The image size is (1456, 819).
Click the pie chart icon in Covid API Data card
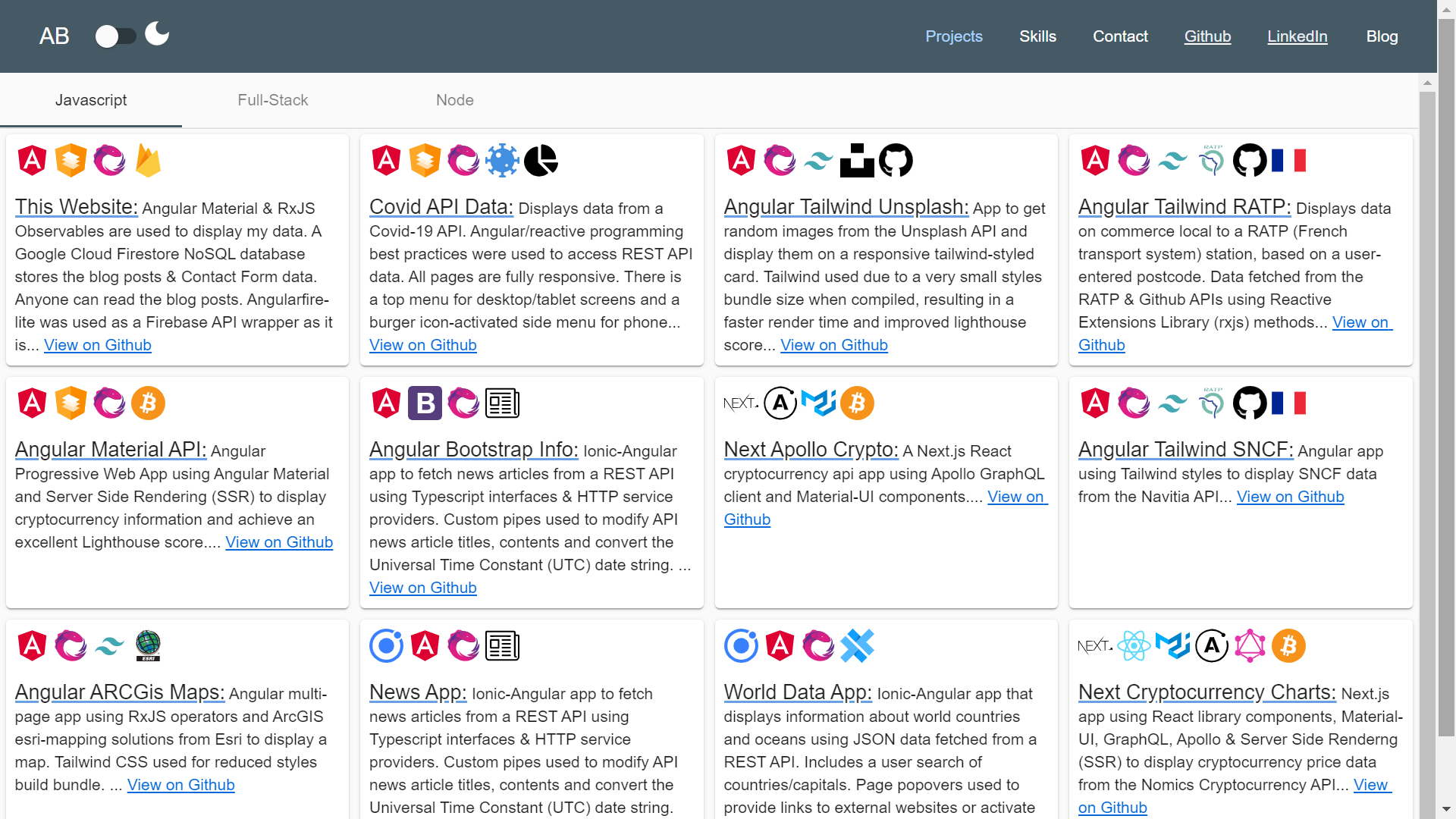tap(541, 161)
